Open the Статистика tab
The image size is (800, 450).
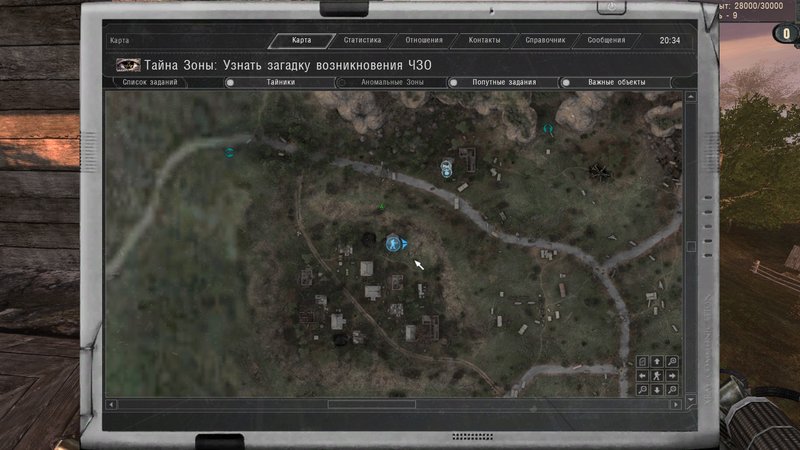[x=362, y=41]
